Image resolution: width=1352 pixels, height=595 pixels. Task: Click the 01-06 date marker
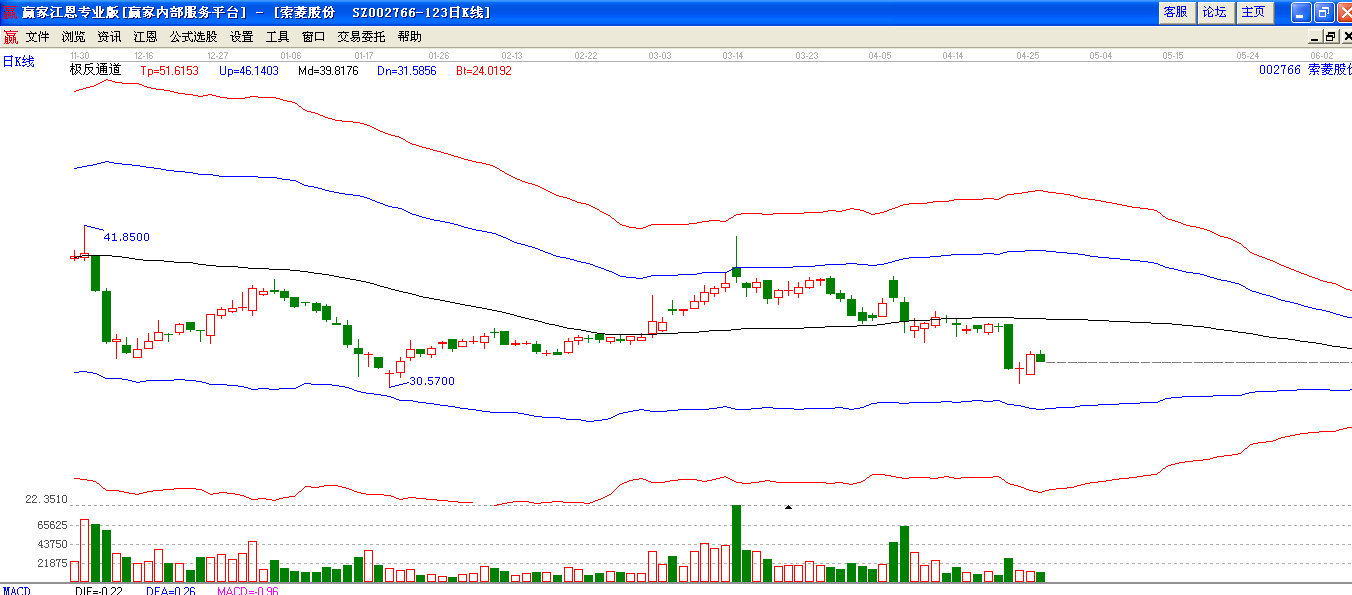[x=291, y=55]
